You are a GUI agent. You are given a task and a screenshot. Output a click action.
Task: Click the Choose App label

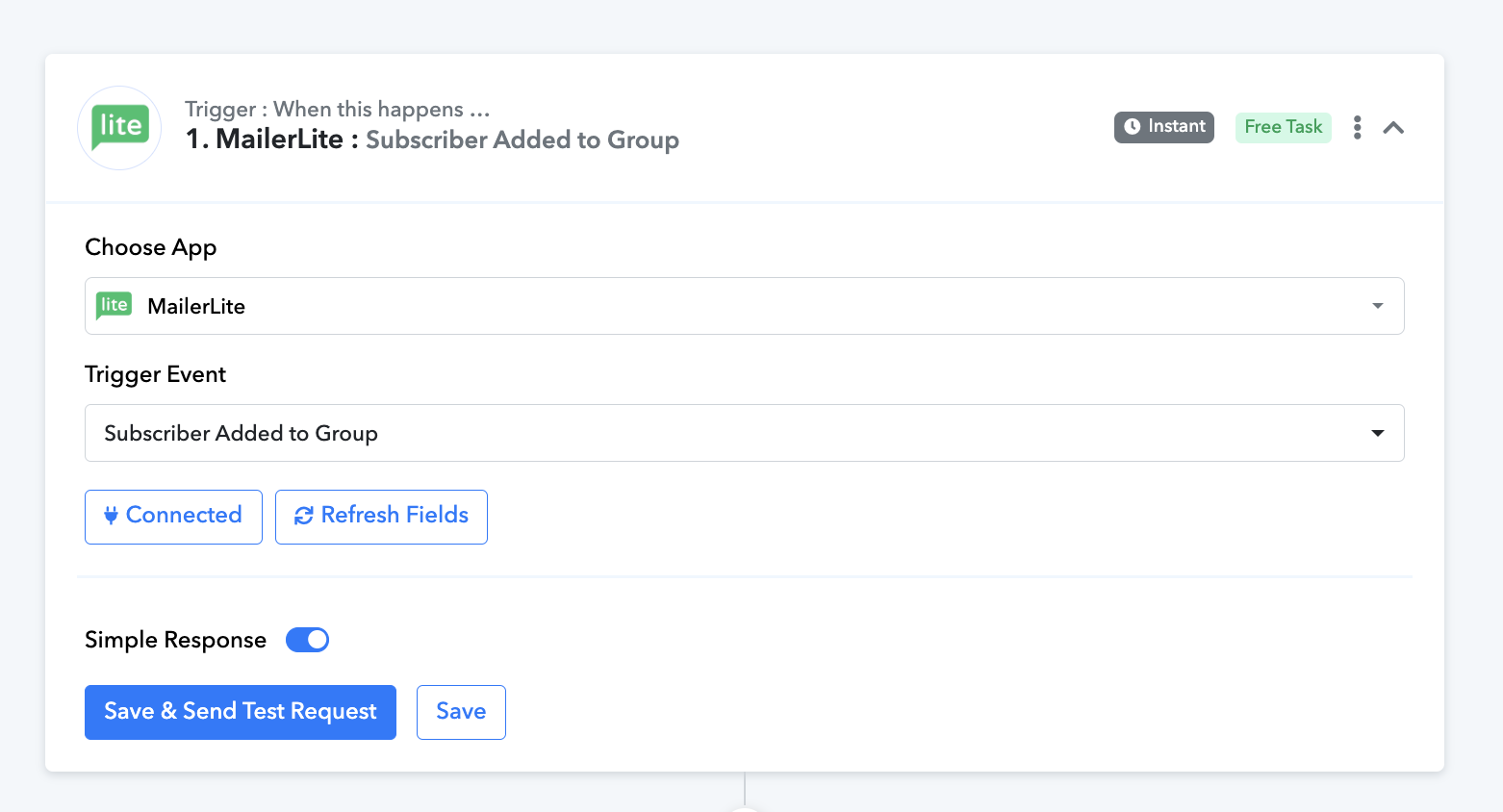(x=151, y=248)
